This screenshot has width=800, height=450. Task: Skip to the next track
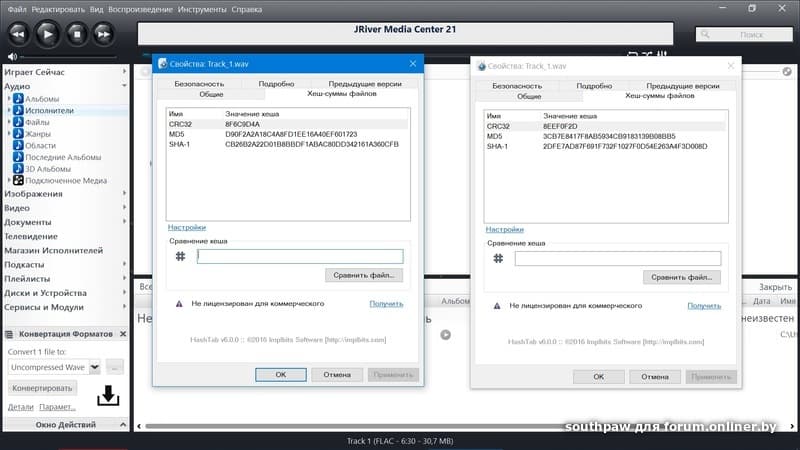[x=102, y=33]
